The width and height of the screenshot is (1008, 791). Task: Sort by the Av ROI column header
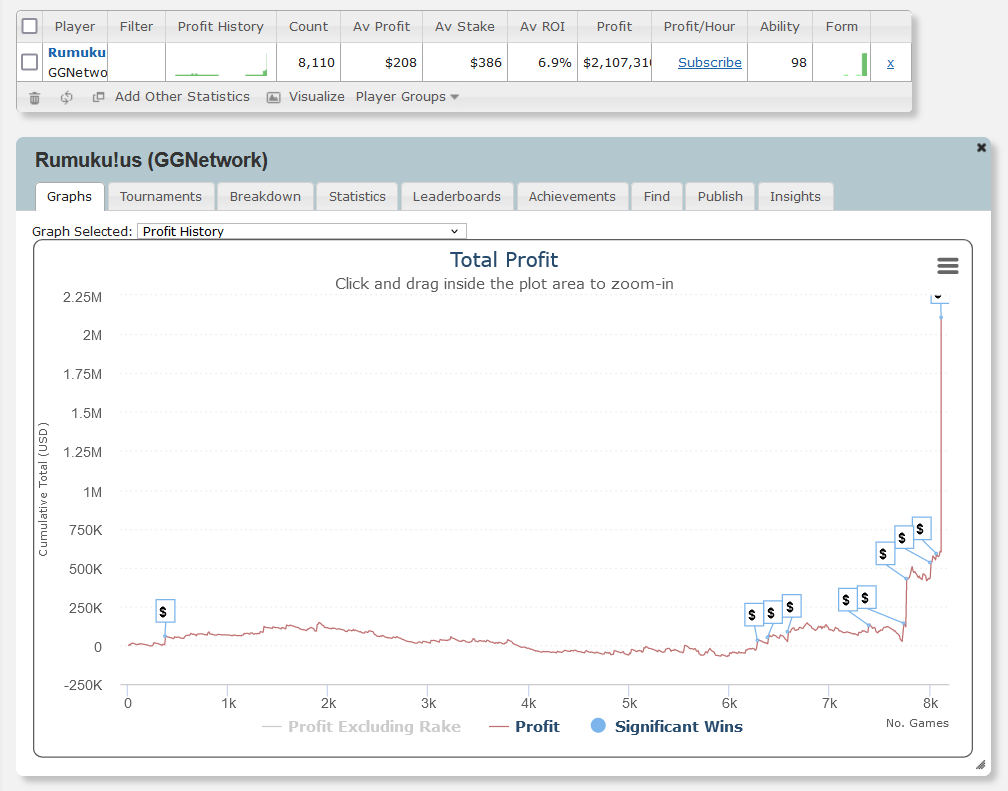click(542, 26)
